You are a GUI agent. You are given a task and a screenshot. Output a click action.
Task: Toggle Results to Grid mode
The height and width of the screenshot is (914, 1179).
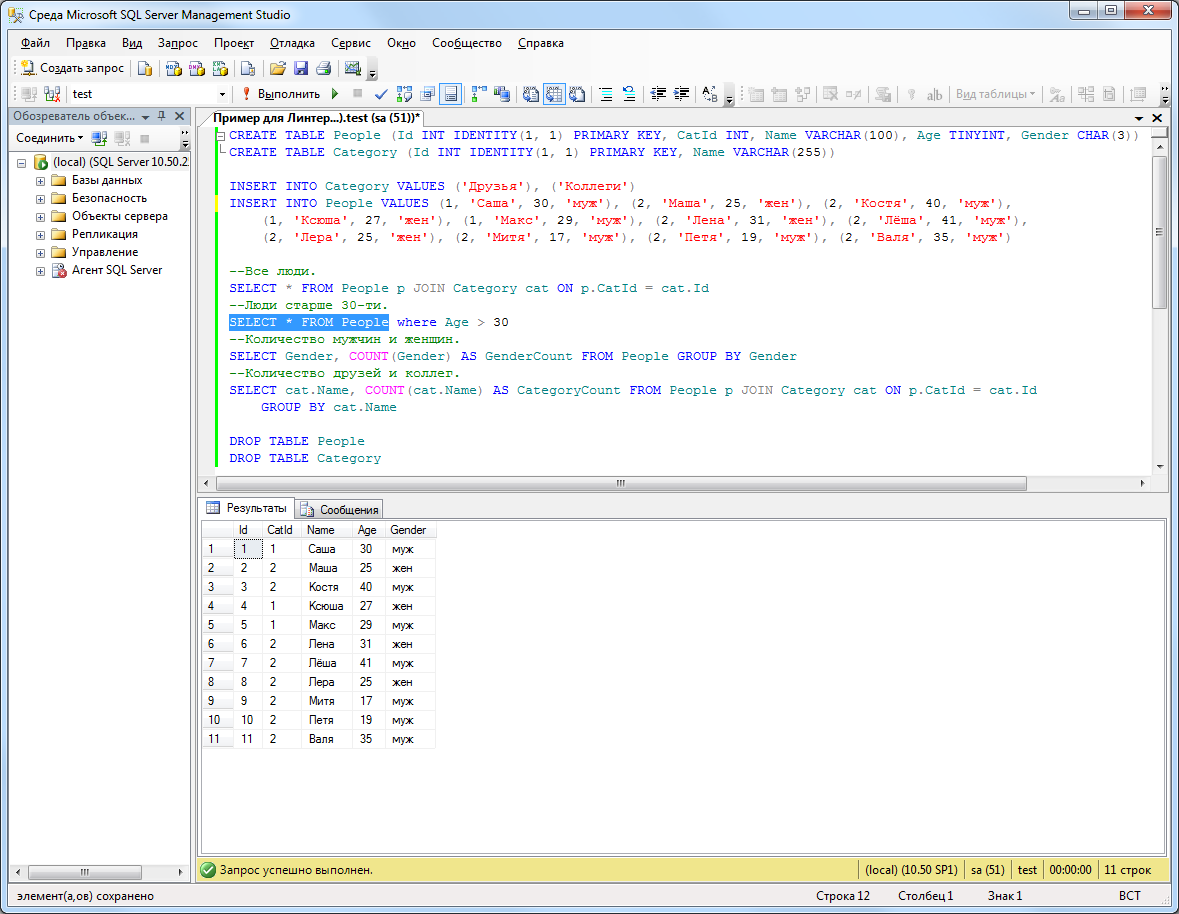554,94
